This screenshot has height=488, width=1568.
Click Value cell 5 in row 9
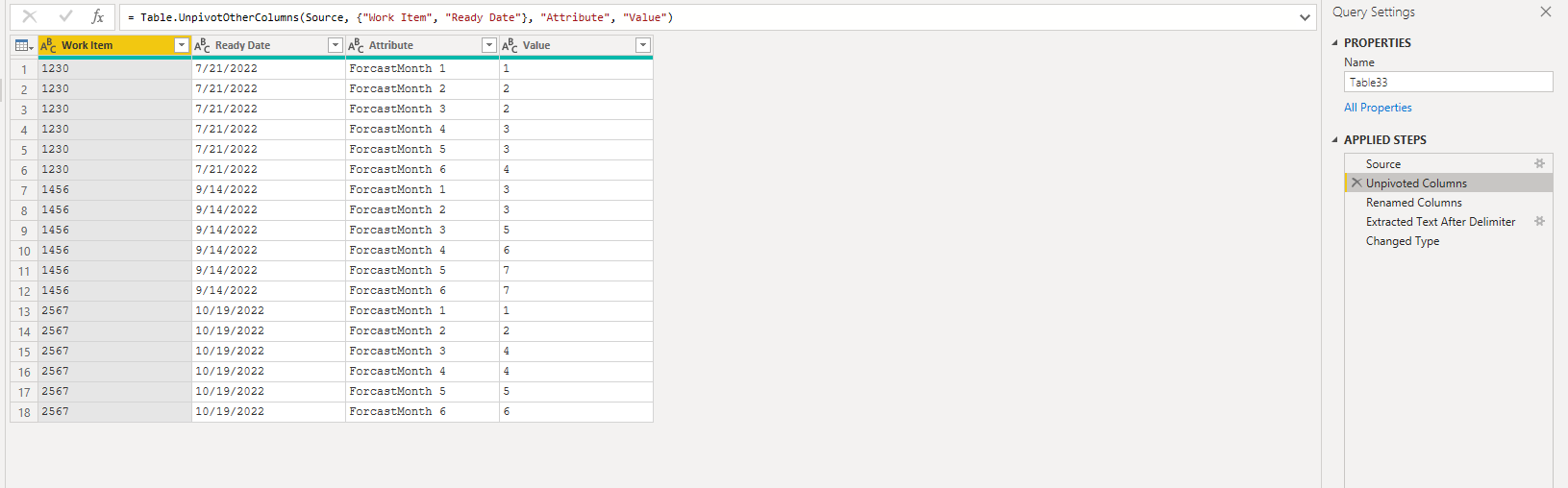tap(576, 231)
